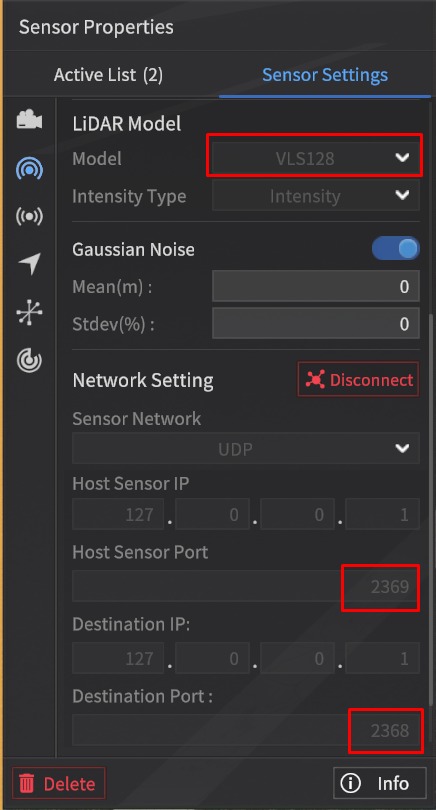Select the GPS arrow sensor icon

click(x=29, y=264)
